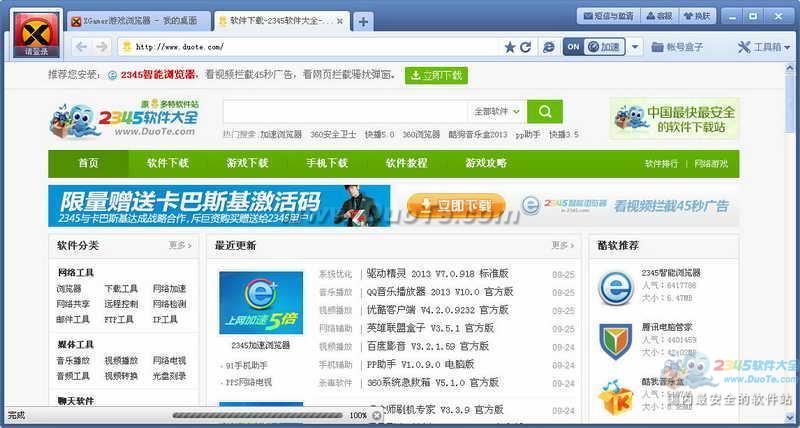Open 百度影音 V3.2.1.59 官方版

pos(428,346)
